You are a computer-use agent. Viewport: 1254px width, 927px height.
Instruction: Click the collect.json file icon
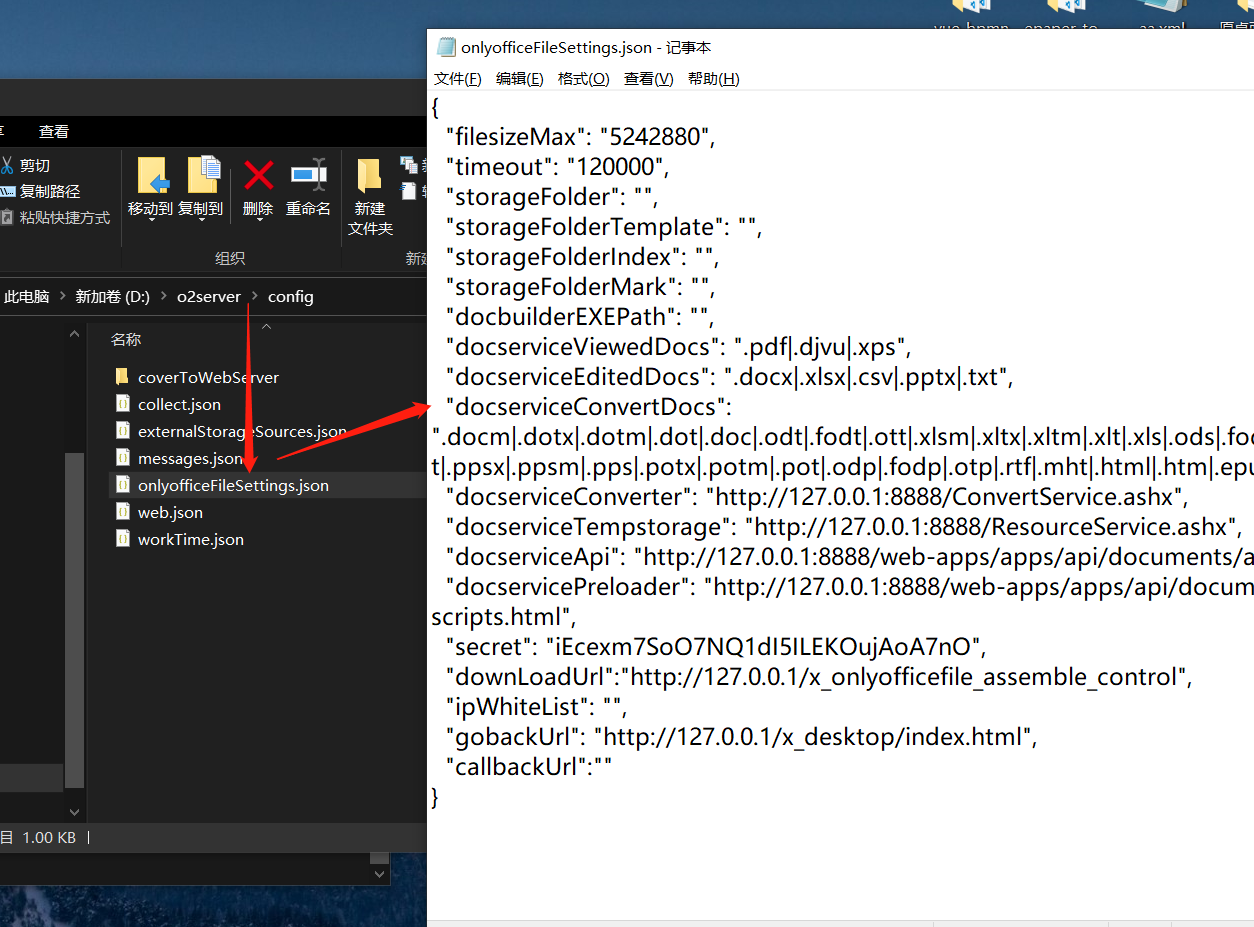tap(122, 404)
